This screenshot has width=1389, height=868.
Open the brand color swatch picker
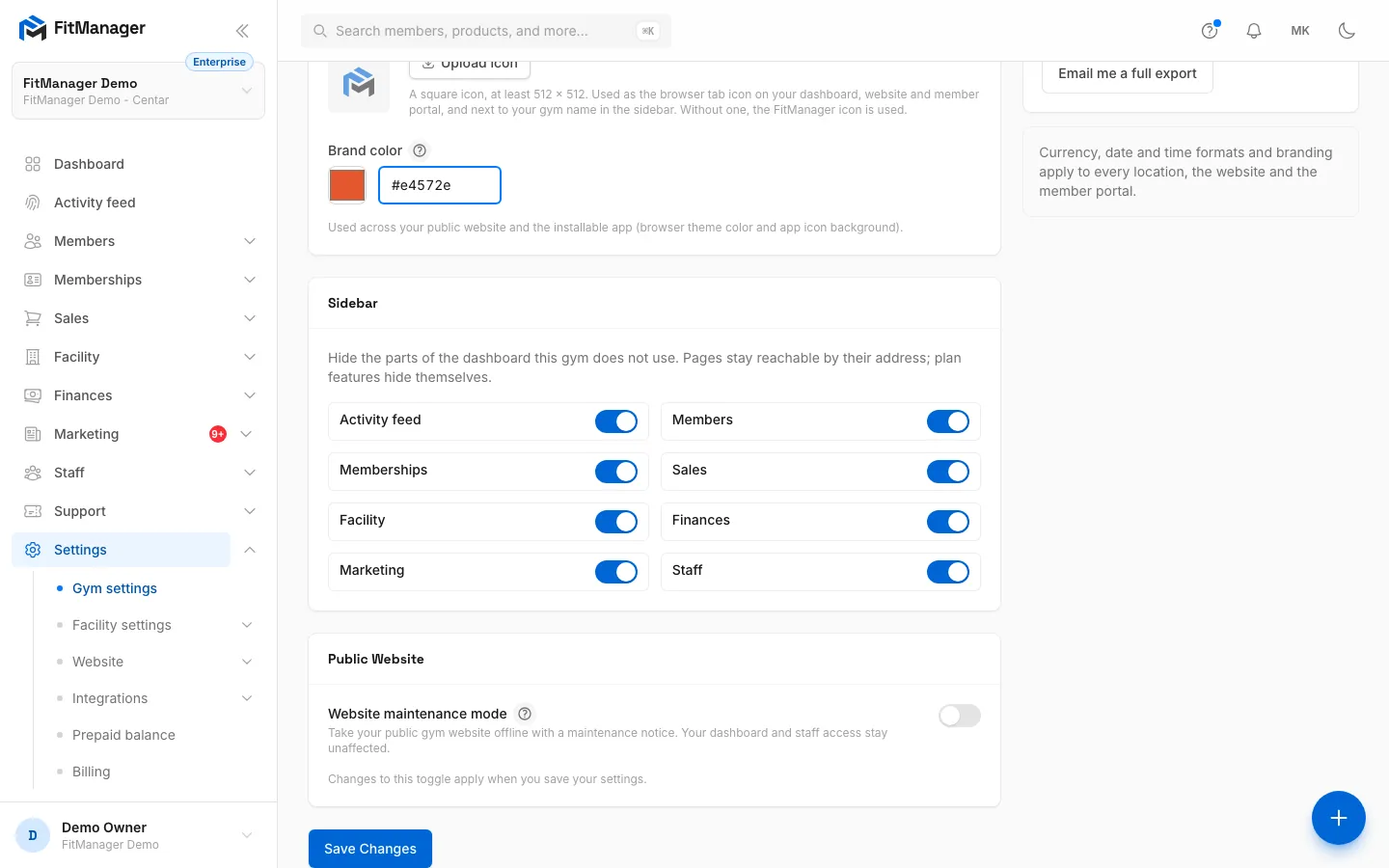347,185
